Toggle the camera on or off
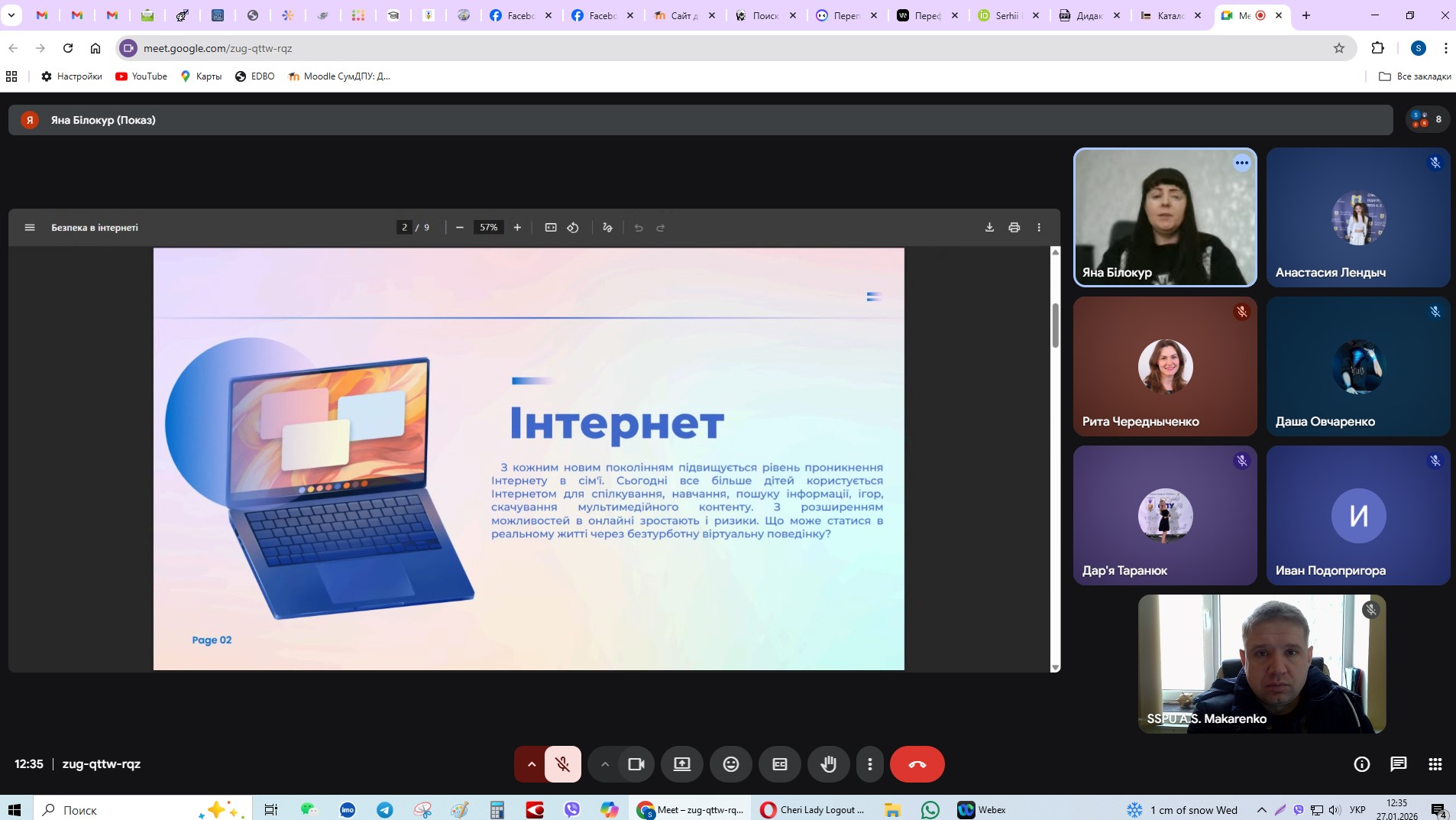Screen dimensions: 1456x820 pos(636,764)
